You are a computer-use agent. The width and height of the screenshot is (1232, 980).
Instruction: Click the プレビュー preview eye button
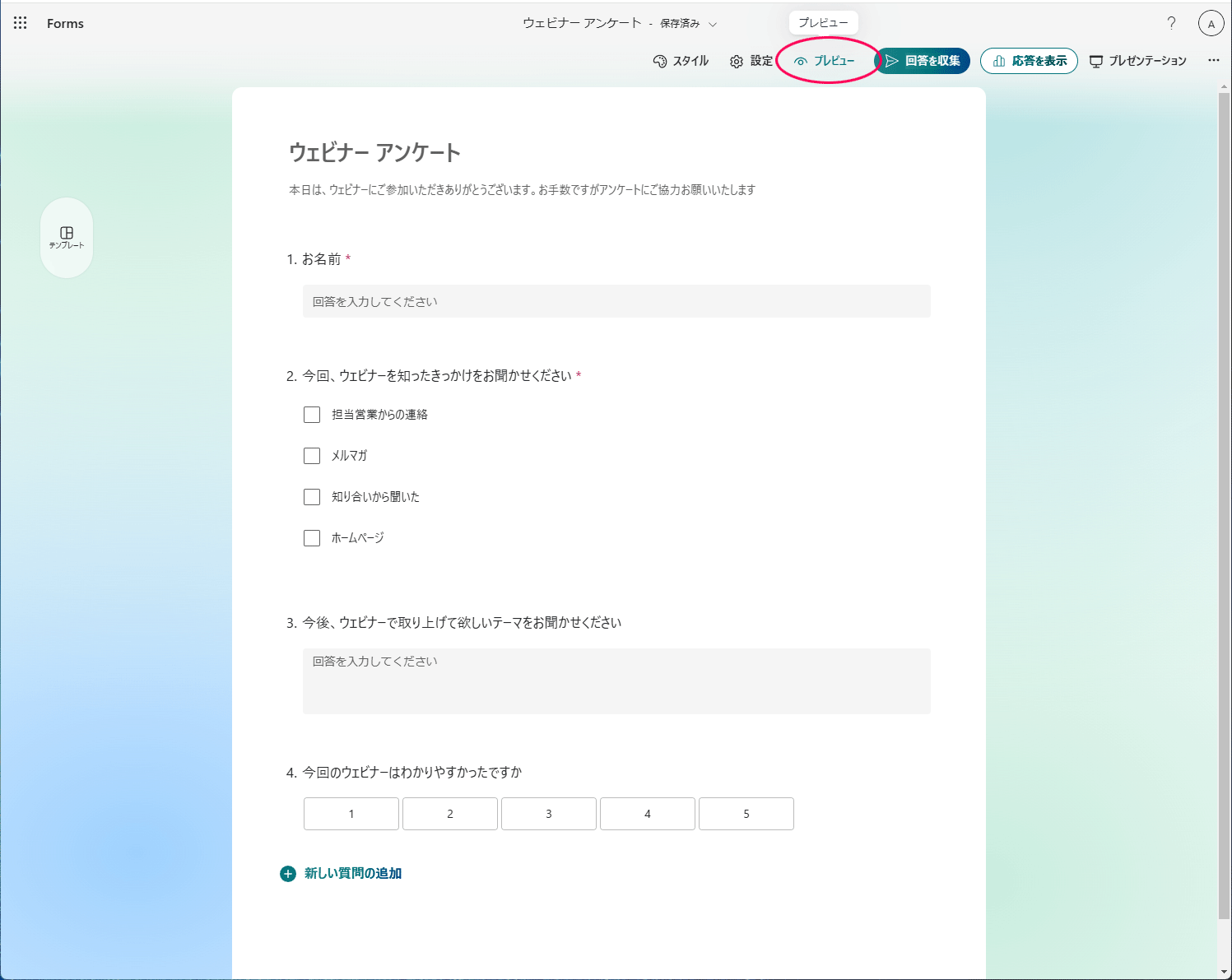click(x=825, y=61)
